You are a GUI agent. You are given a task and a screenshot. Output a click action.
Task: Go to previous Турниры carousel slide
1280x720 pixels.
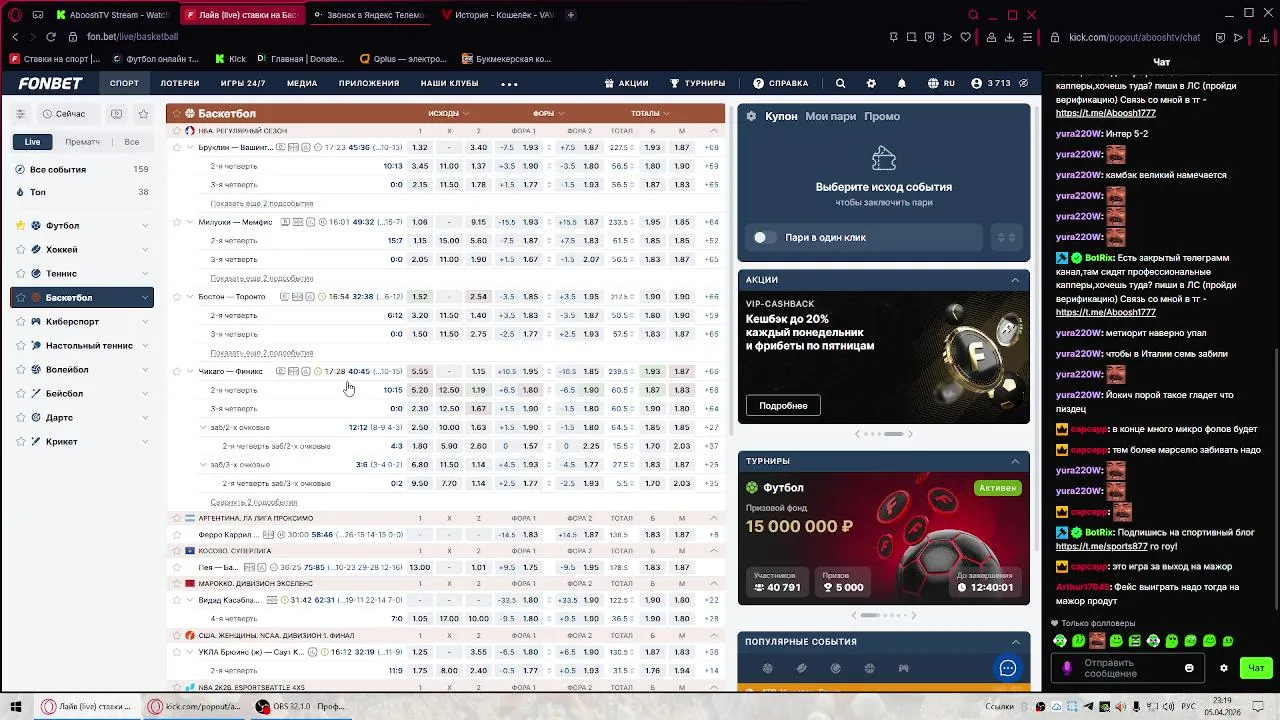coord(854,615)
